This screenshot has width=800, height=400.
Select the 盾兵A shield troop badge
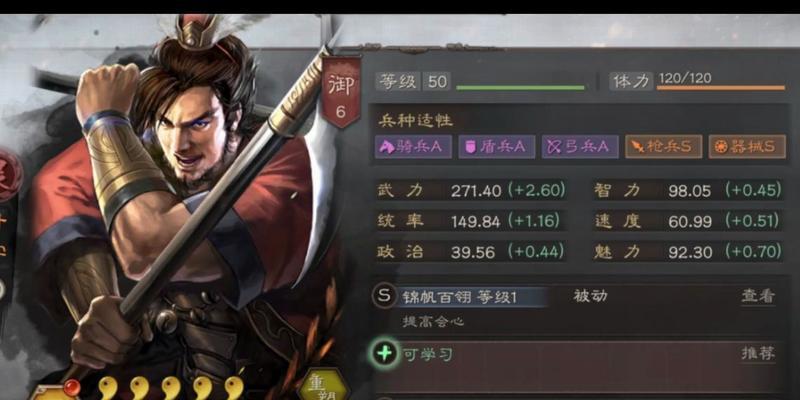[496, 146]
